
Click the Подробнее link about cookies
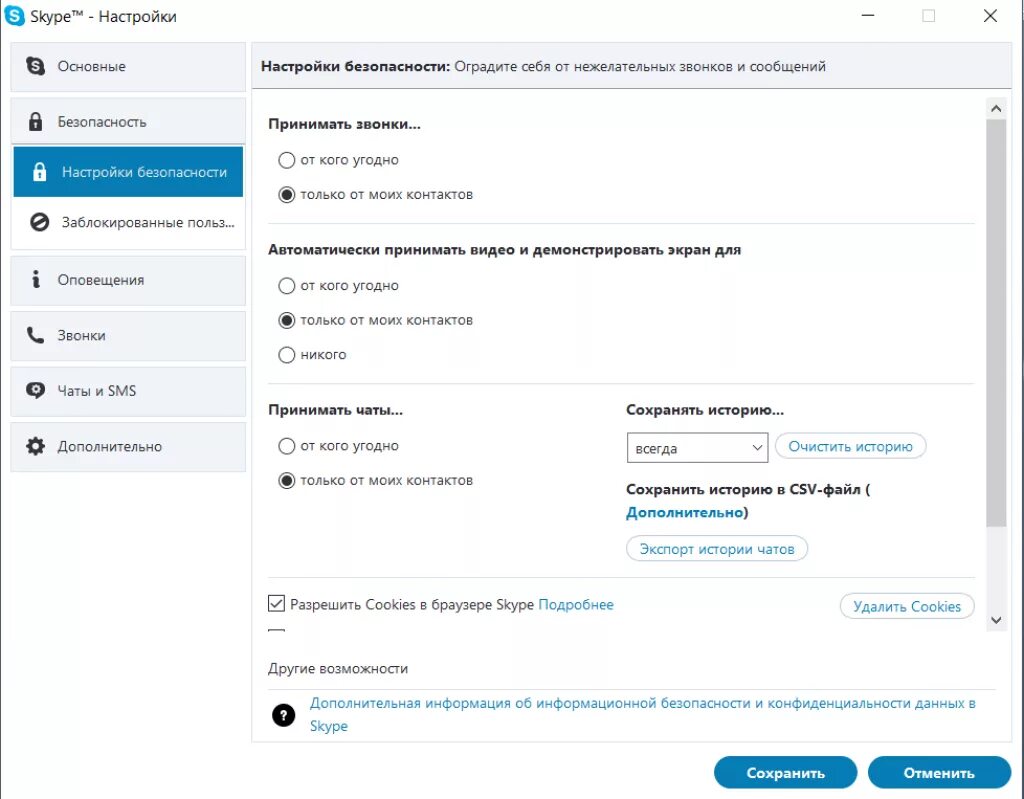pyautogui.click(x=576, y=605)
